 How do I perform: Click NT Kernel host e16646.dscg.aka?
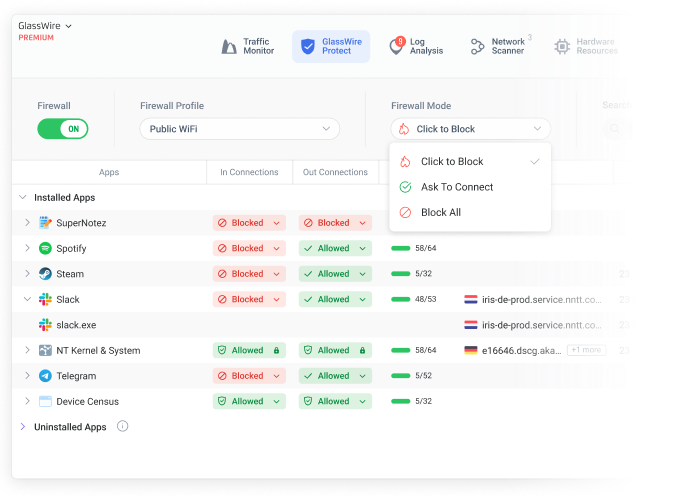[522, 351]
